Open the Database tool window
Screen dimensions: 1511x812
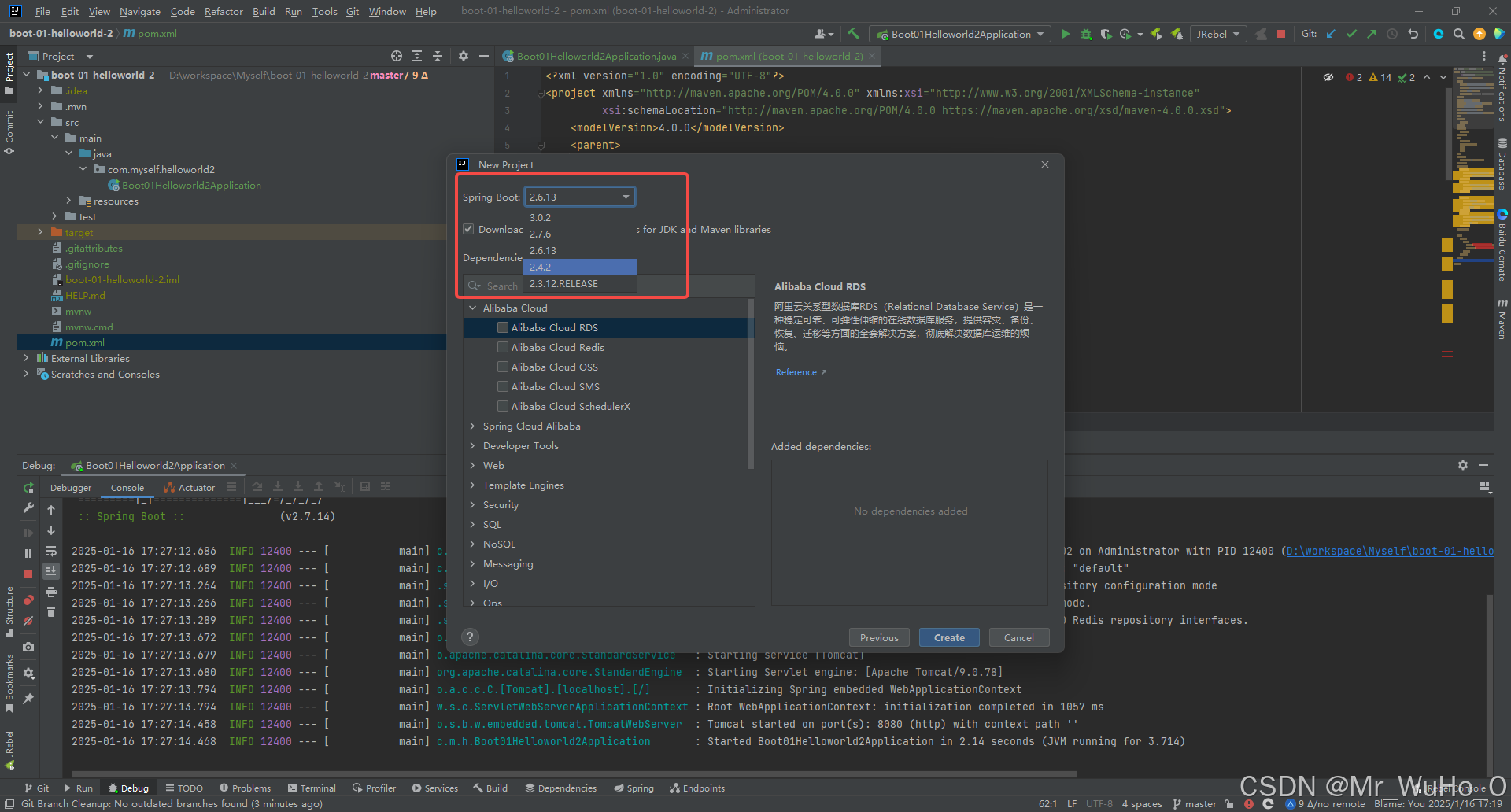point(1502,165)
